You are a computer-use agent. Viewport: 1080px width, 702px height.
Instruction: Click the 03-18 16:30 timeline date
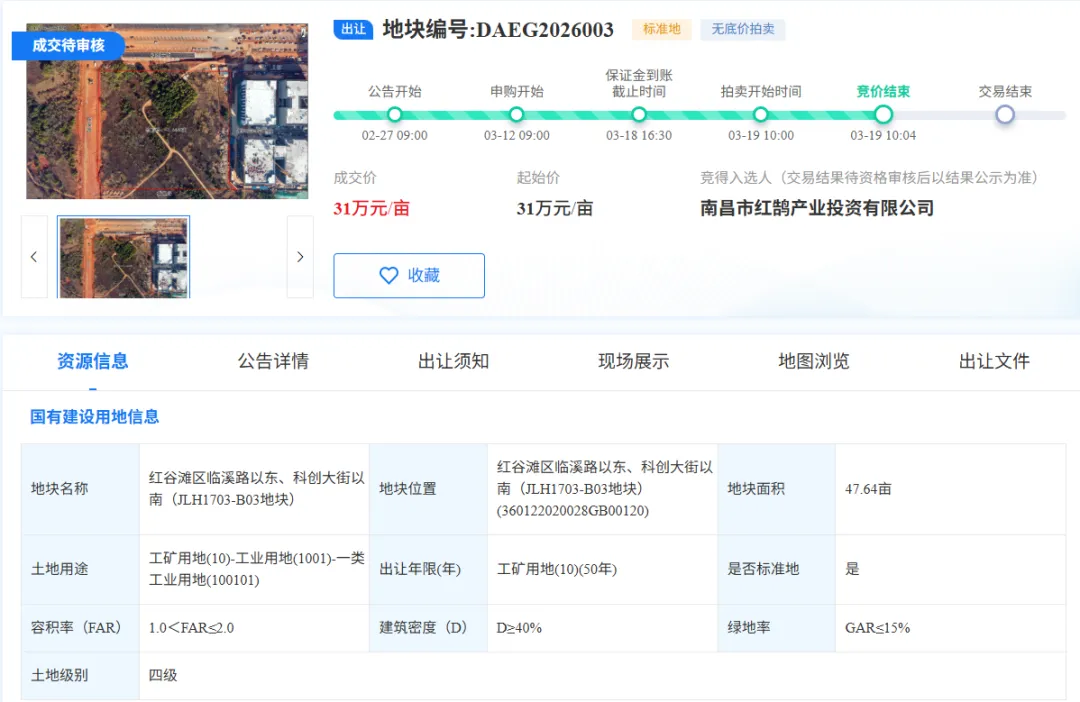(x=639, y=136)
